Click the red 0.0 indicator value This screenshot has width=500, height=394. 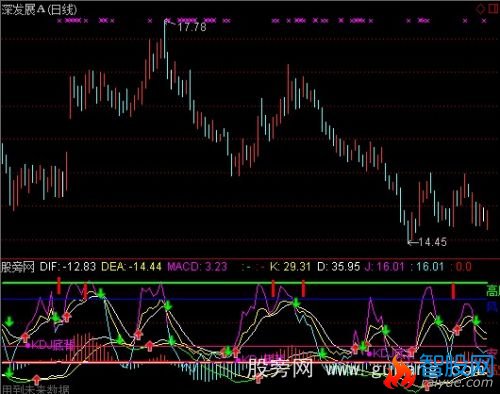point(463,267)
